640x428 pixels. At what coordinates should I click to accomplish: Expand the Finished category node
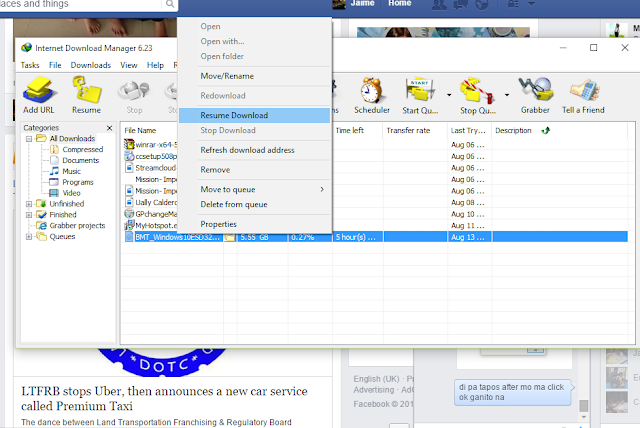pyautogui.click(x=29, y=215)
